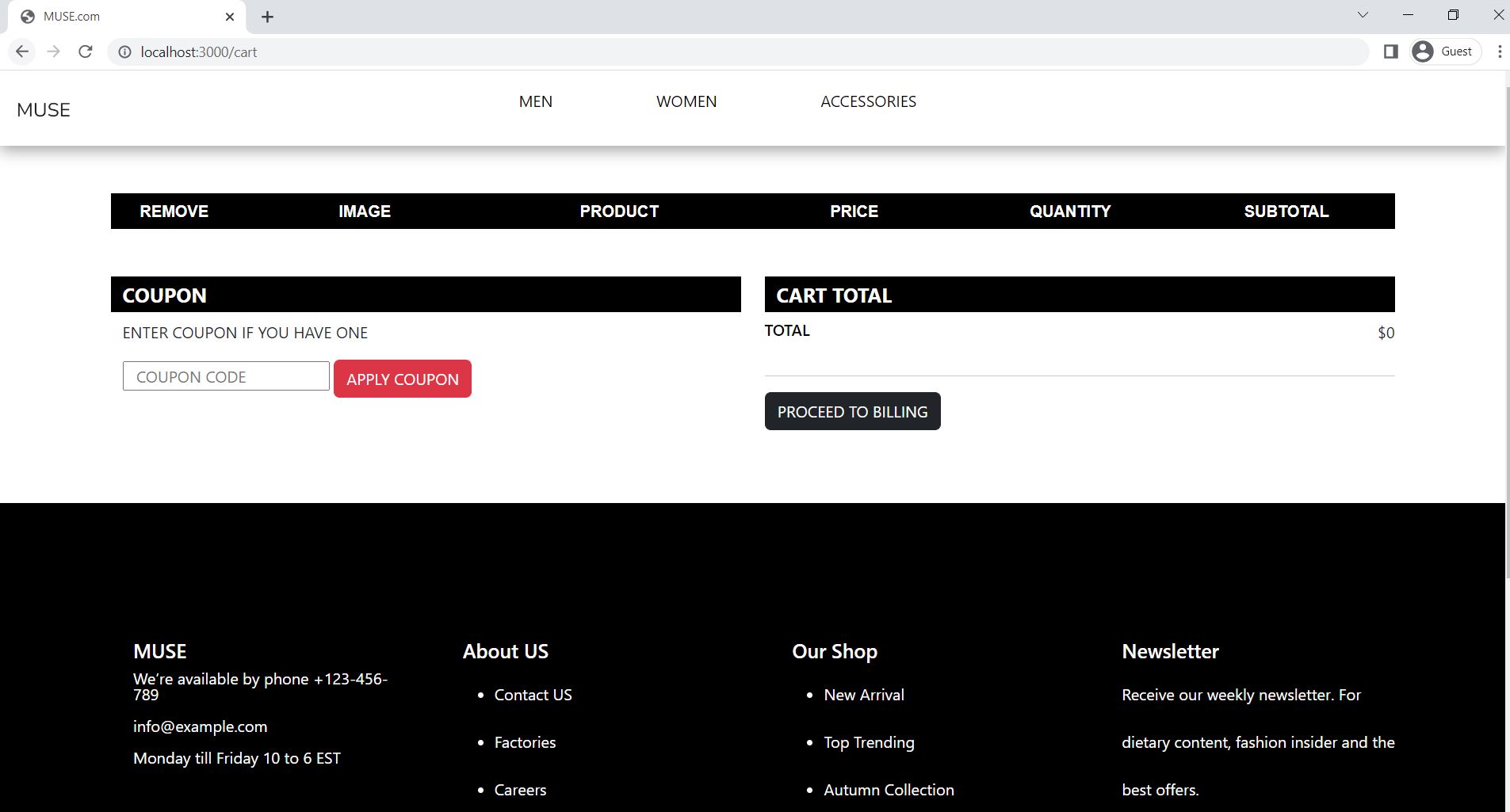Viewport: 1510px width, 812px height.
Task: Open the tab search chevron near window controls
Action: coord(1363,14)
